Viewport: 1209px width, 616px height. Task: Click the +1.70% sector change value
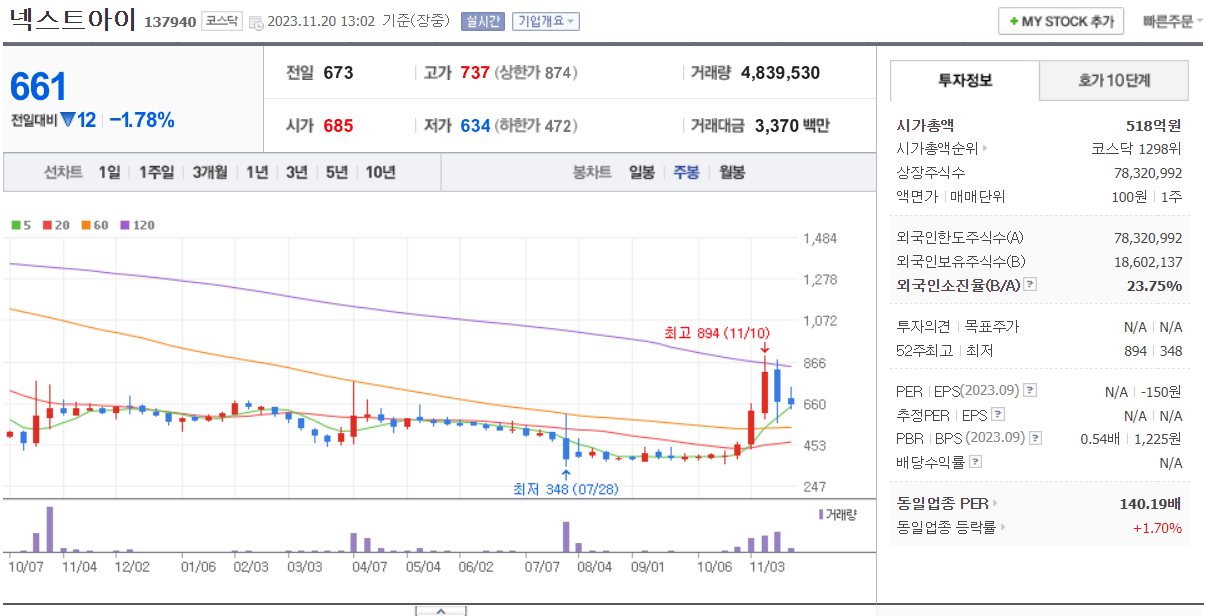1157,527
